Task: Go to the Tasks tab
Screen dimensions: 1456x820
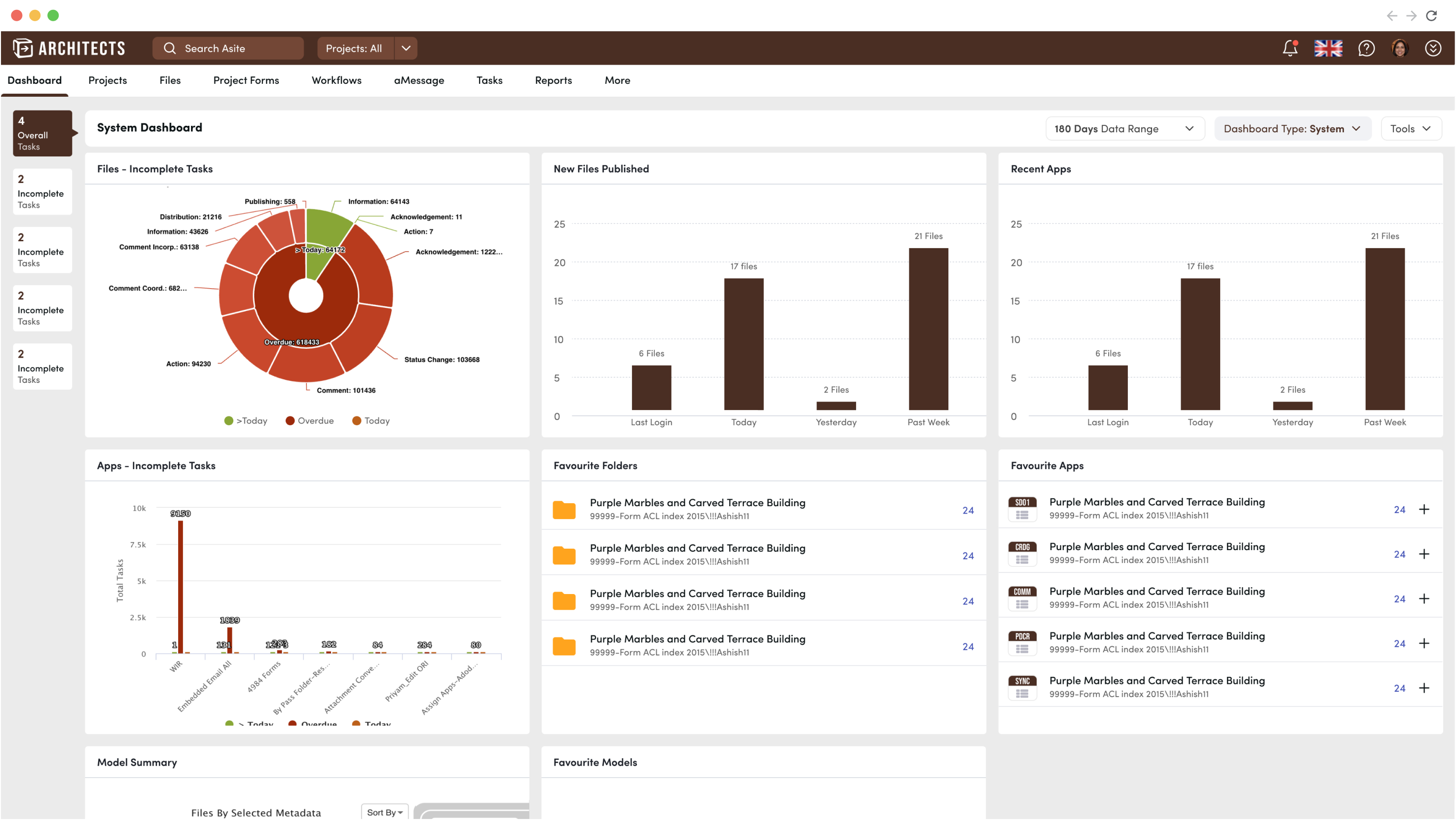Action: tap(489, 80)
